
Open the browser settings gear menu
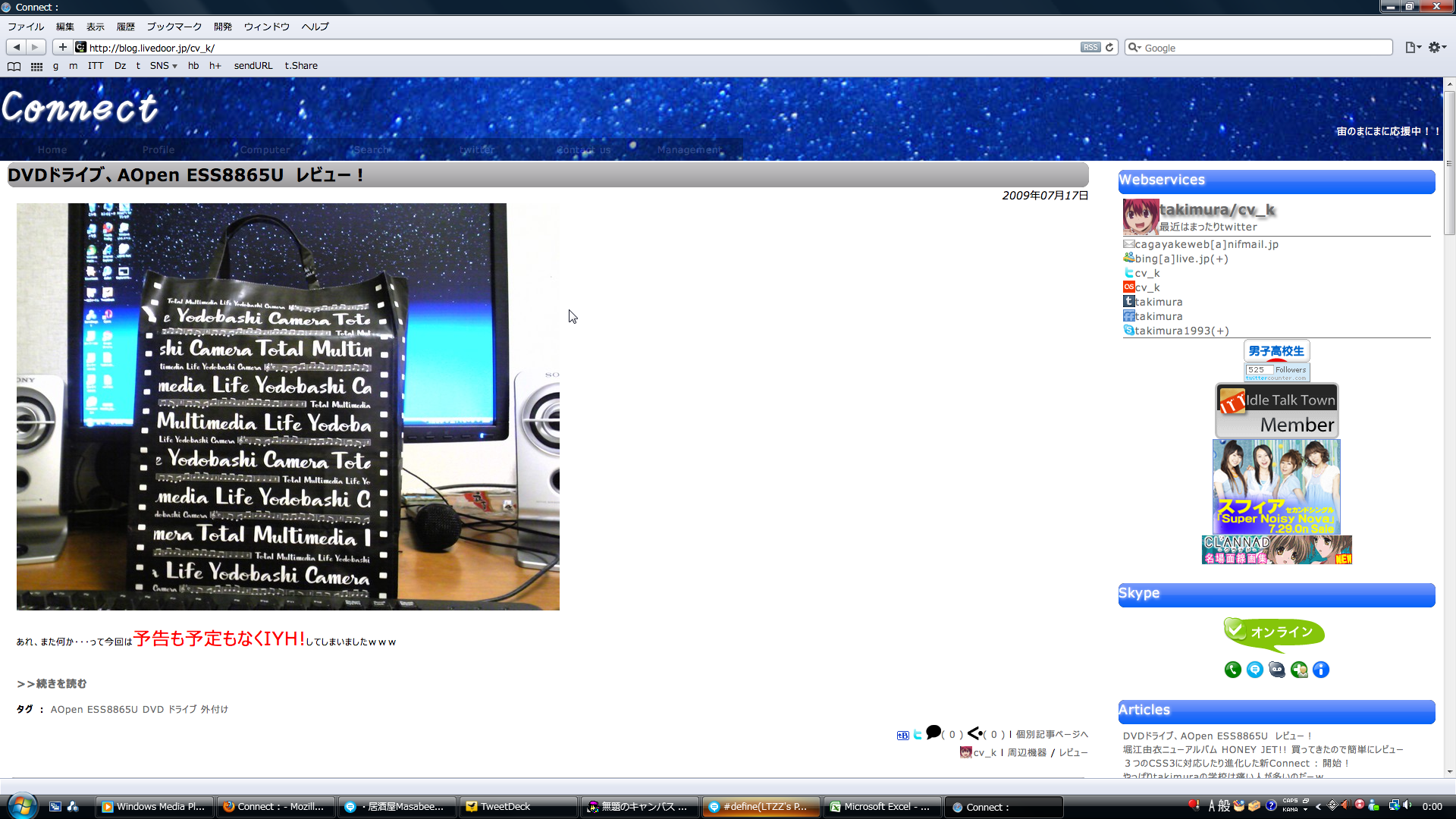coord(1437,47)
